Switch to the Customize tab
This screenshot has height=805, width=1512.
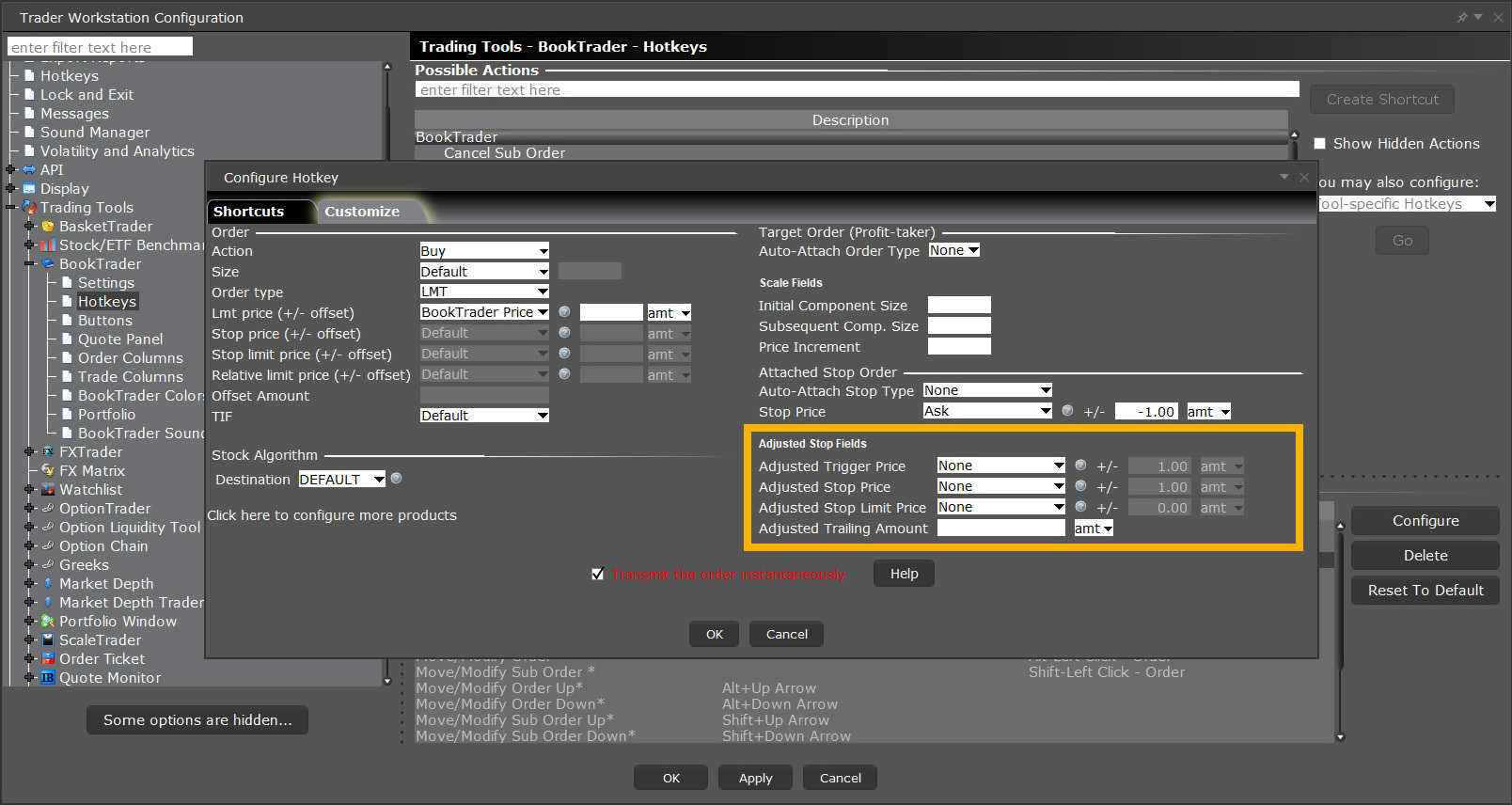[x=362, y=212]
